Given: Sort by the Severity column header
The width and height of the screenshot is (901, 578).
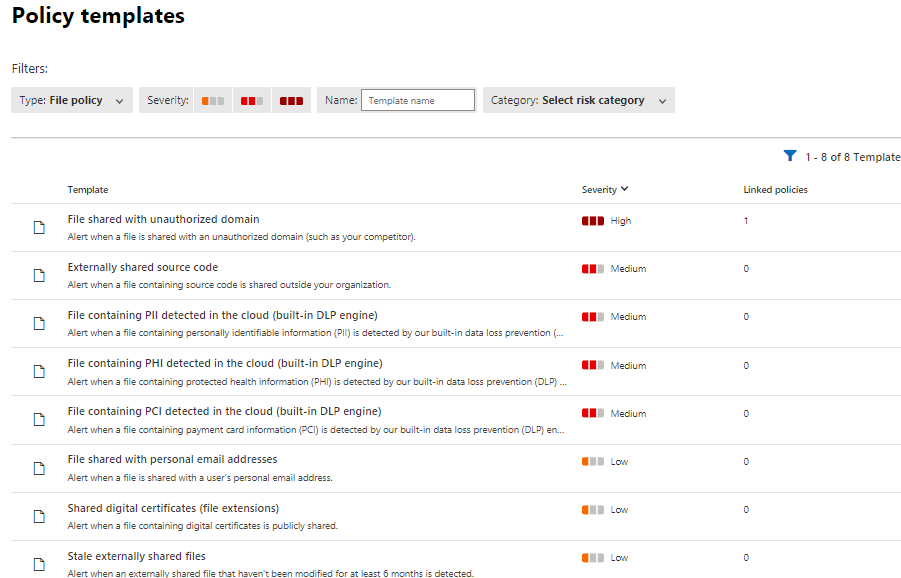Looking at the screenshot, I should coord(604,189).
